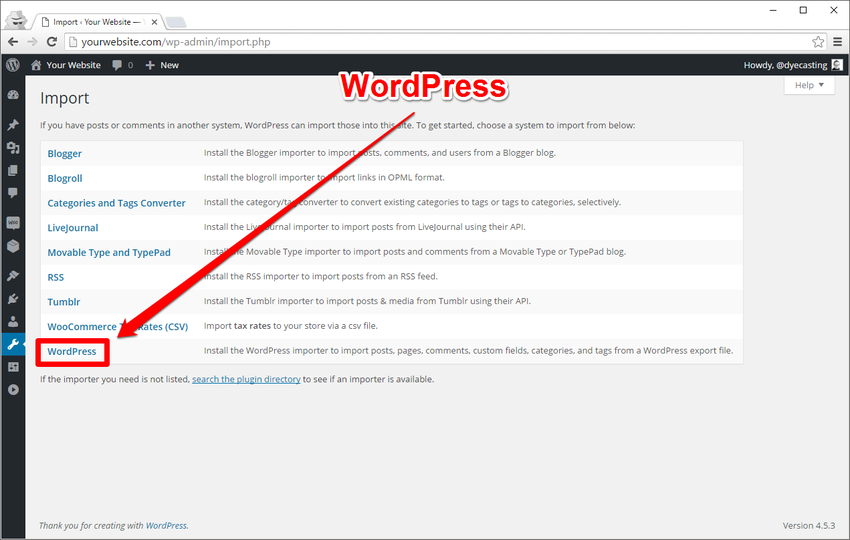Image resolution: width=850 pixels, height=540 pixels.
Task: Collapse the admin menu with play icon
Action: coord(13,390)
